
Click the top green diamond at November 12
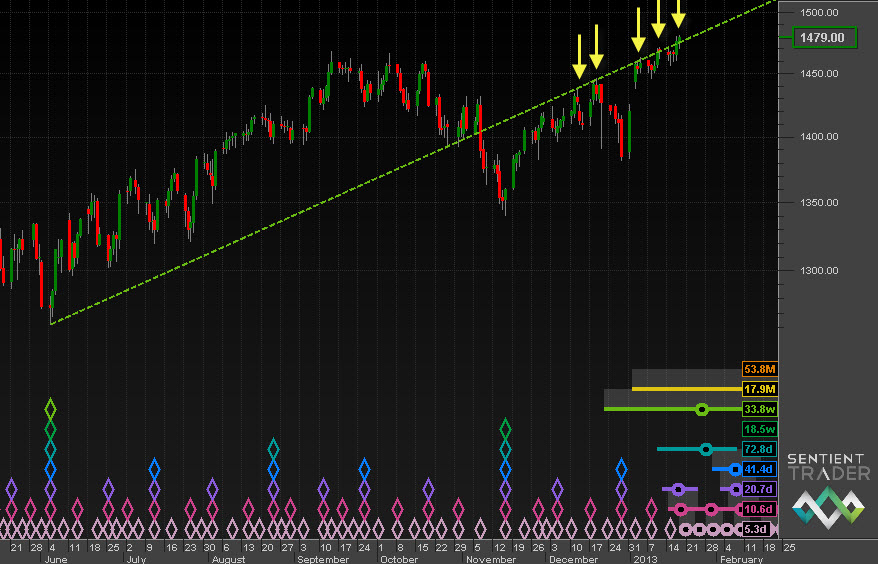[x=505, y=429]
